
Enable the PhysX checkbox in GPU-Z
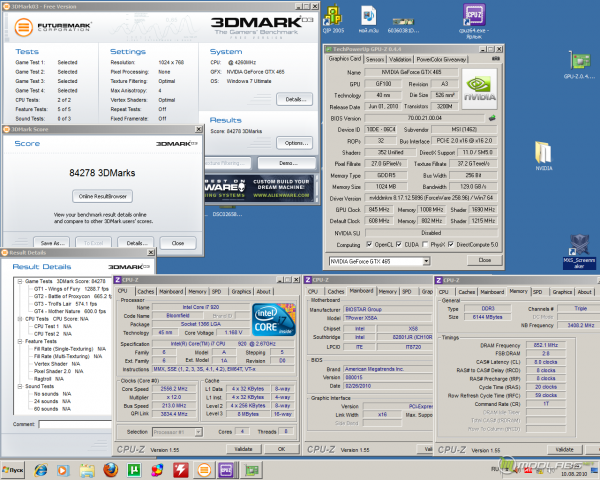(x=425, y=244)
